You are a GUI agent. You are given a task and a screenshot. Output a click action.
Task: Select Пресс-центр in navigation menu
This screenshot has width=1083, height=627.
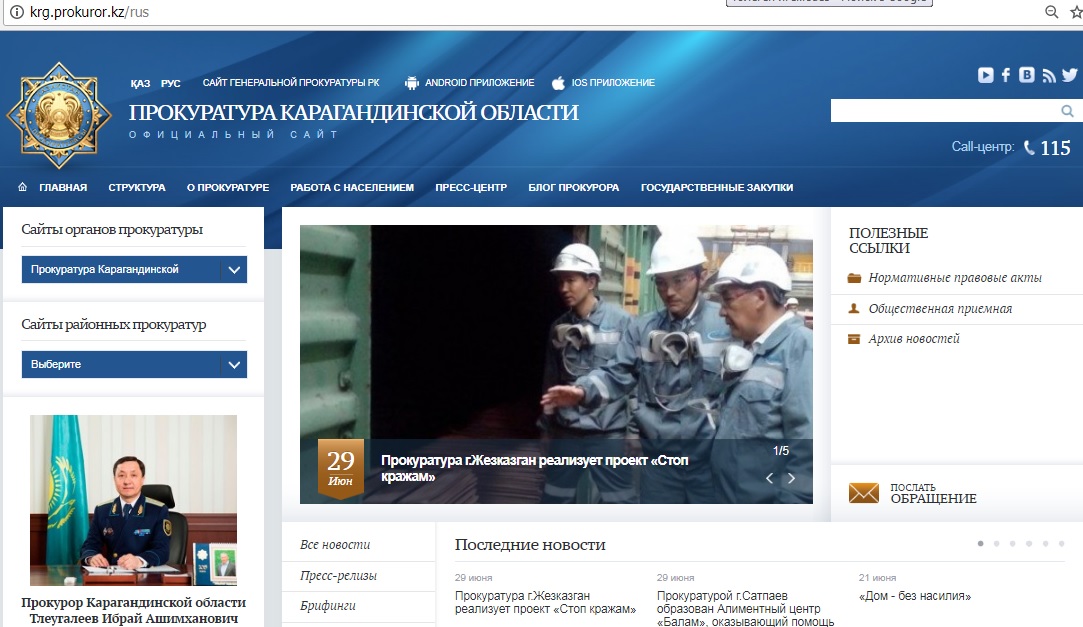[471, 188]
